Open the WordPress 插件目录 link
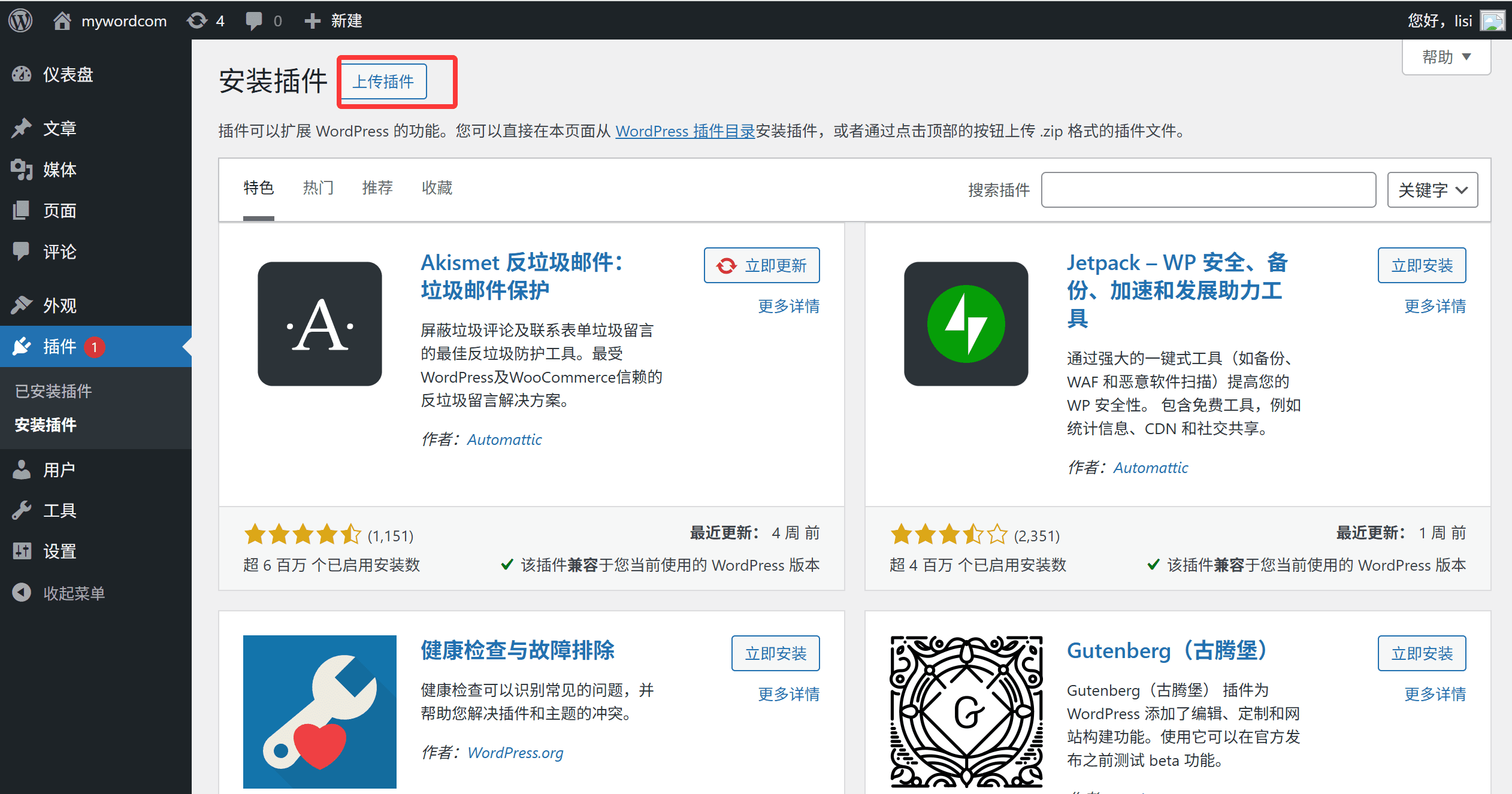Screen dimensions: 1512x794 click(x=685, y=131)
